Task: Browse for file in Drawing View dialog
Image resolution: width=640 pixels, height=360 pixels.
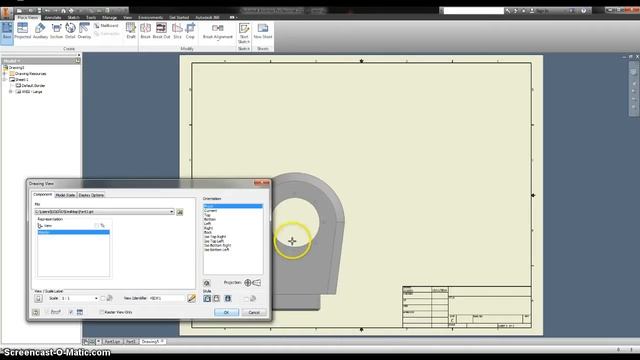Action: point(180,212)
